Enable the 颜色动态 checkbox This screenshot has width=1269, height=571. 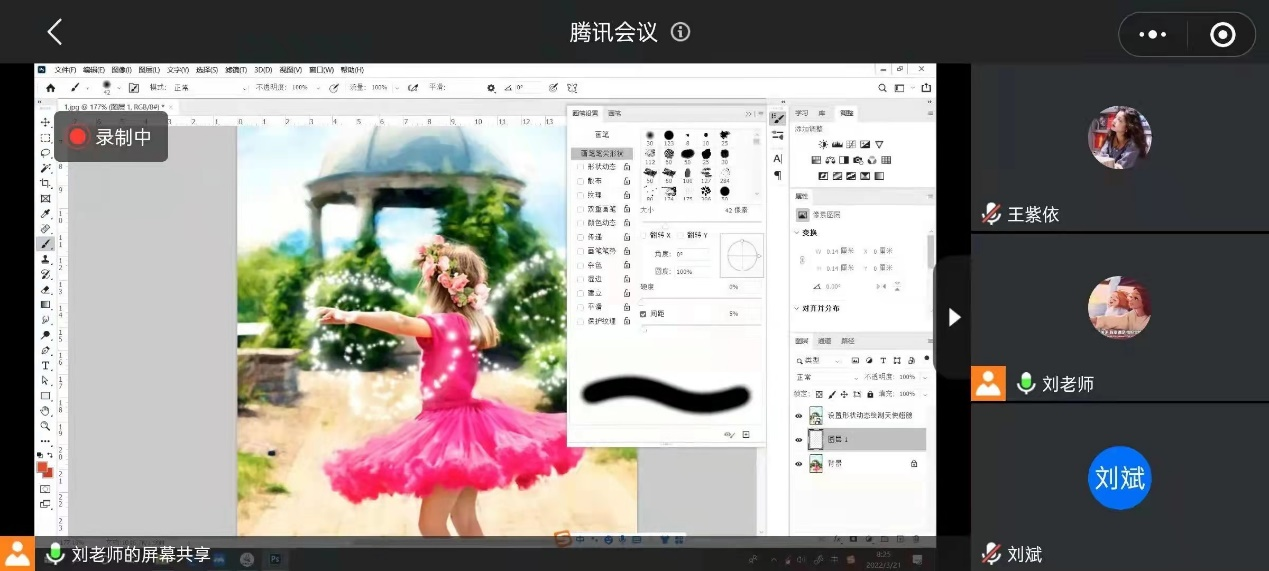click(x=581, y=223)
